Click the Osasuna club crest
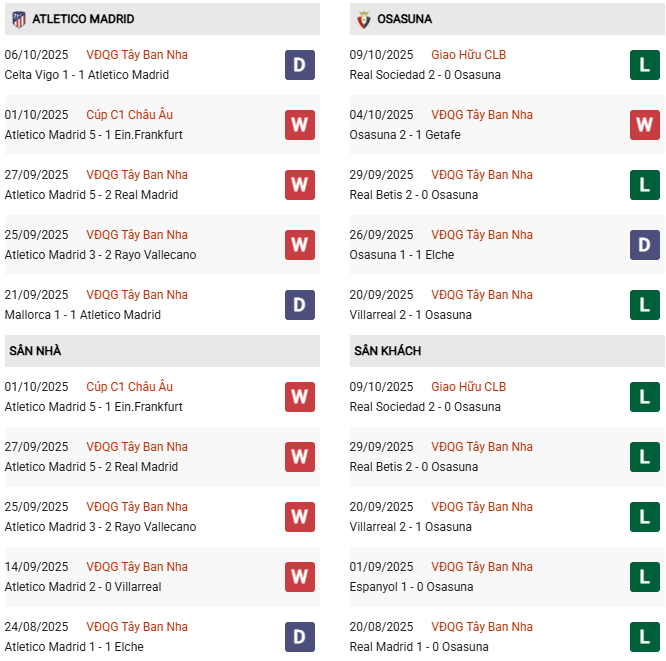The width and height of the screenshot is (666, 661). [x=363, y=19]
